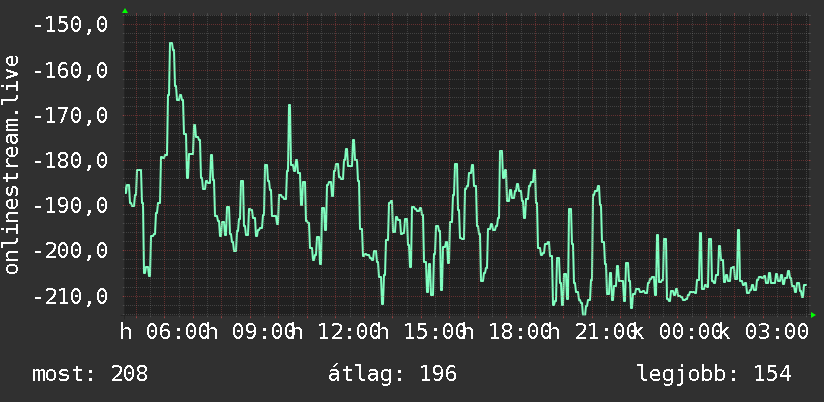The width and height of the screenshot is (824, 402).
Task: Click the 15:00 time label
Action: click(x=435, y=332)
